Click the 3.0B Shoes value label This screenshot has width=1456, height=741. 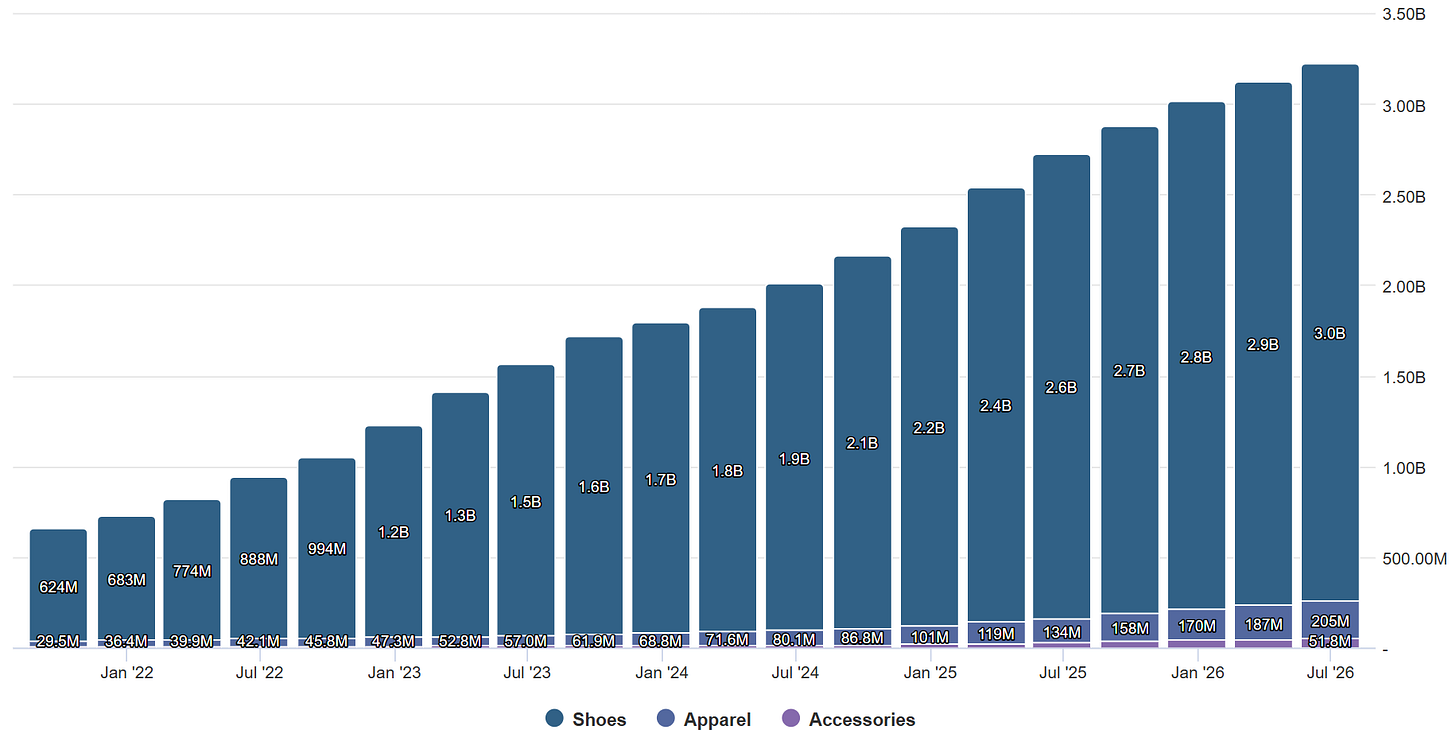click(x=1330, y=334)
